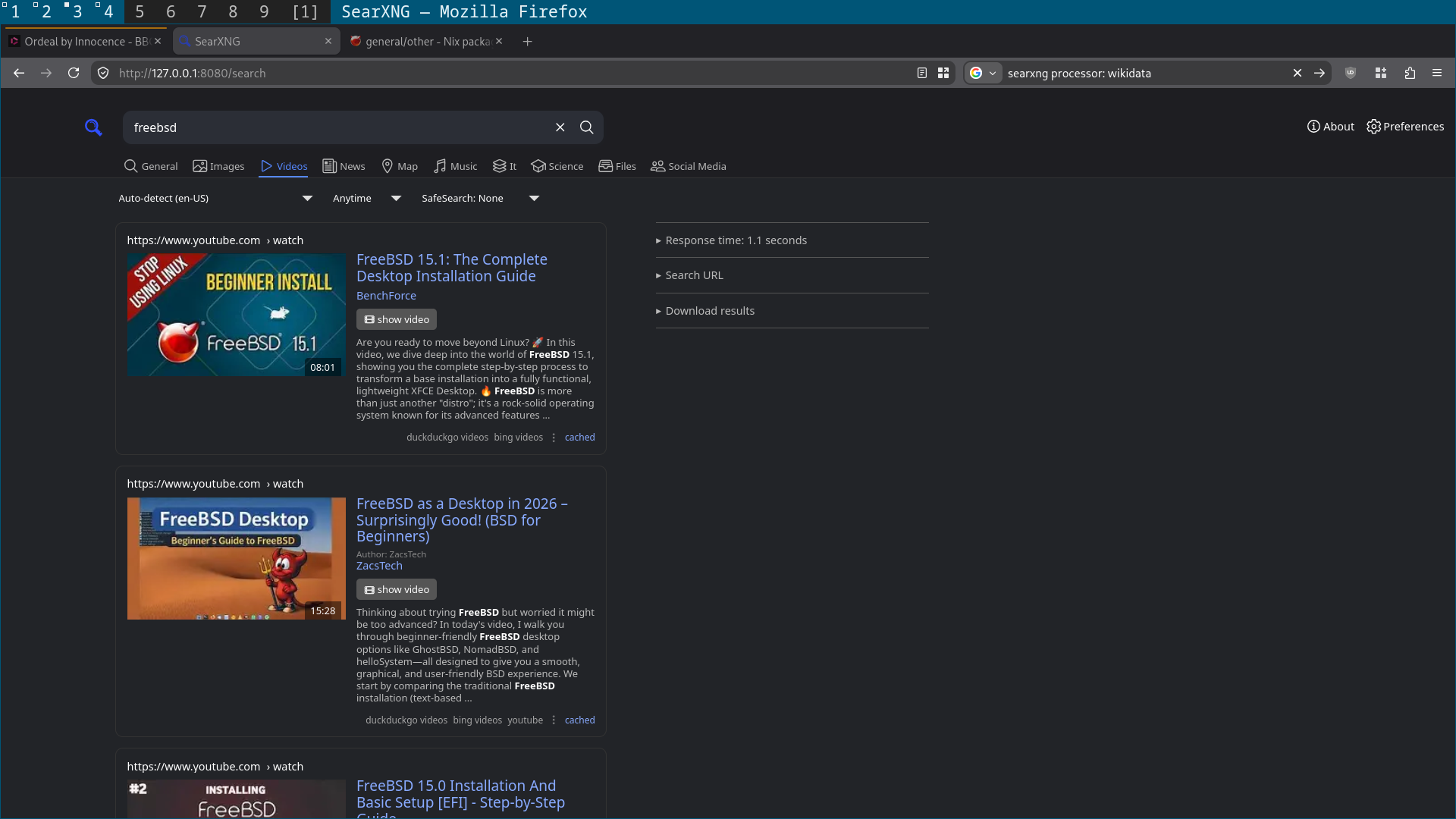The width and height of the screenshot is (1456, 819).
Task: Open the ZacsTech channel link
Action: [x=379, y=566]
